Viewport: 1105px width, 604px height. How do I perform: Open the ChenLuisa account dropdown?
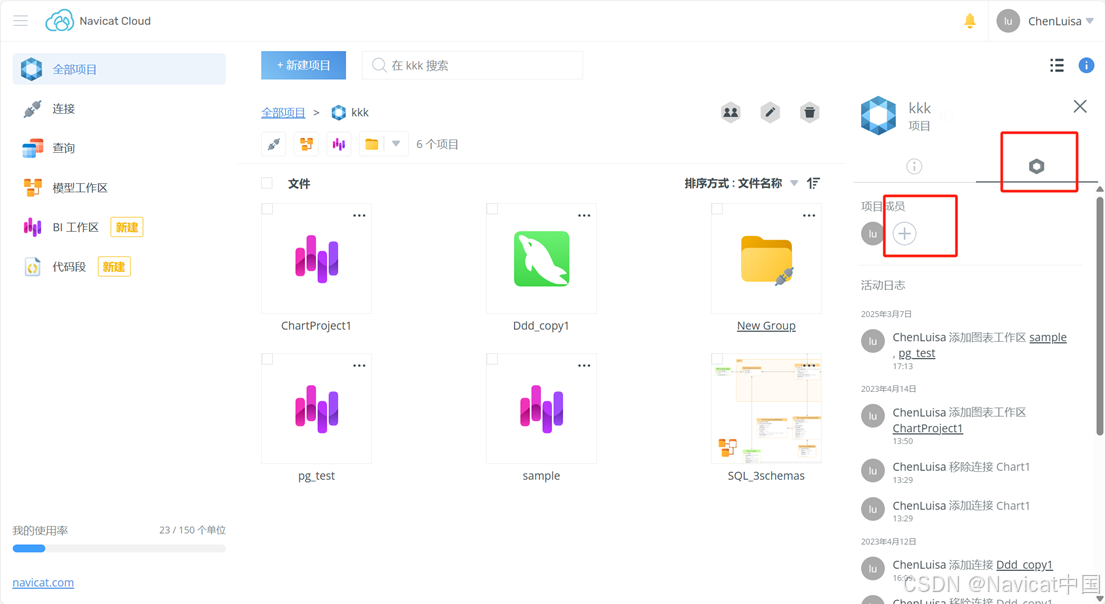tap(1060, 21)
